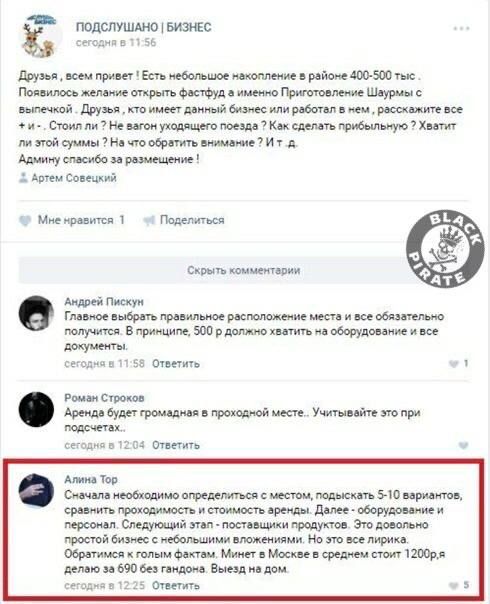Like Андрей Пискун's comment with the heart
The height and width of the screenshot is (604, 490).
(454, 363)
